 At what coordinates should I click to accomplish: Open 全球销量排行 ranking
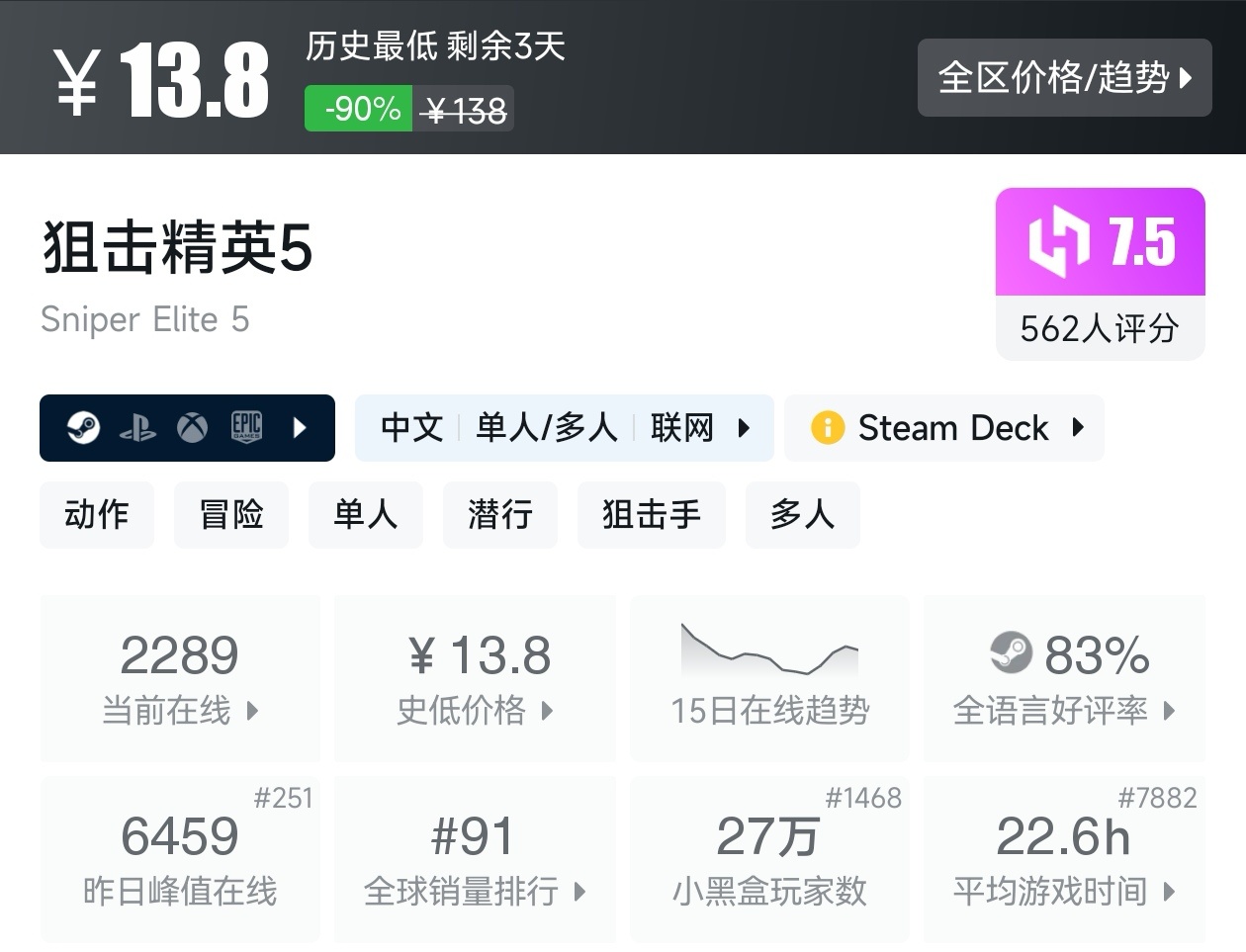point(475,858)
